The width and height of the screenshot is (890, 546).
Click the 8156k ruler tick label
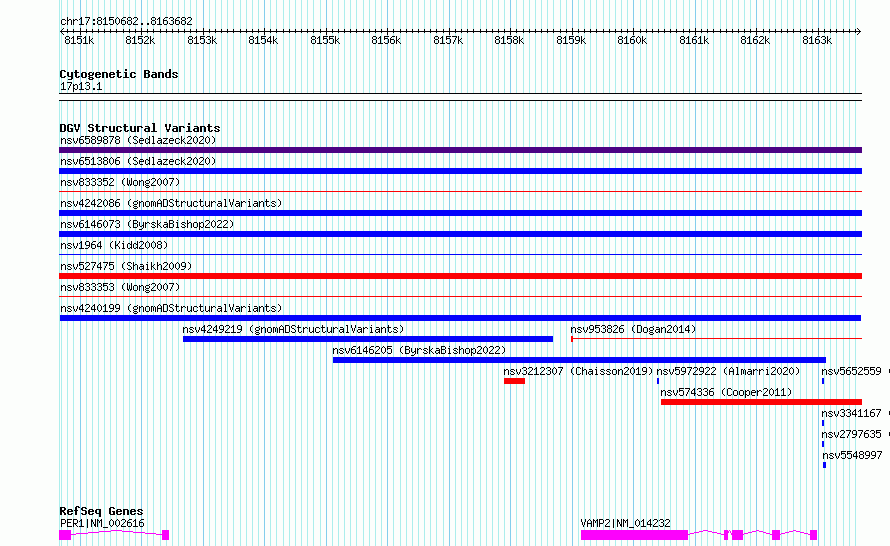tap(386, 40)
